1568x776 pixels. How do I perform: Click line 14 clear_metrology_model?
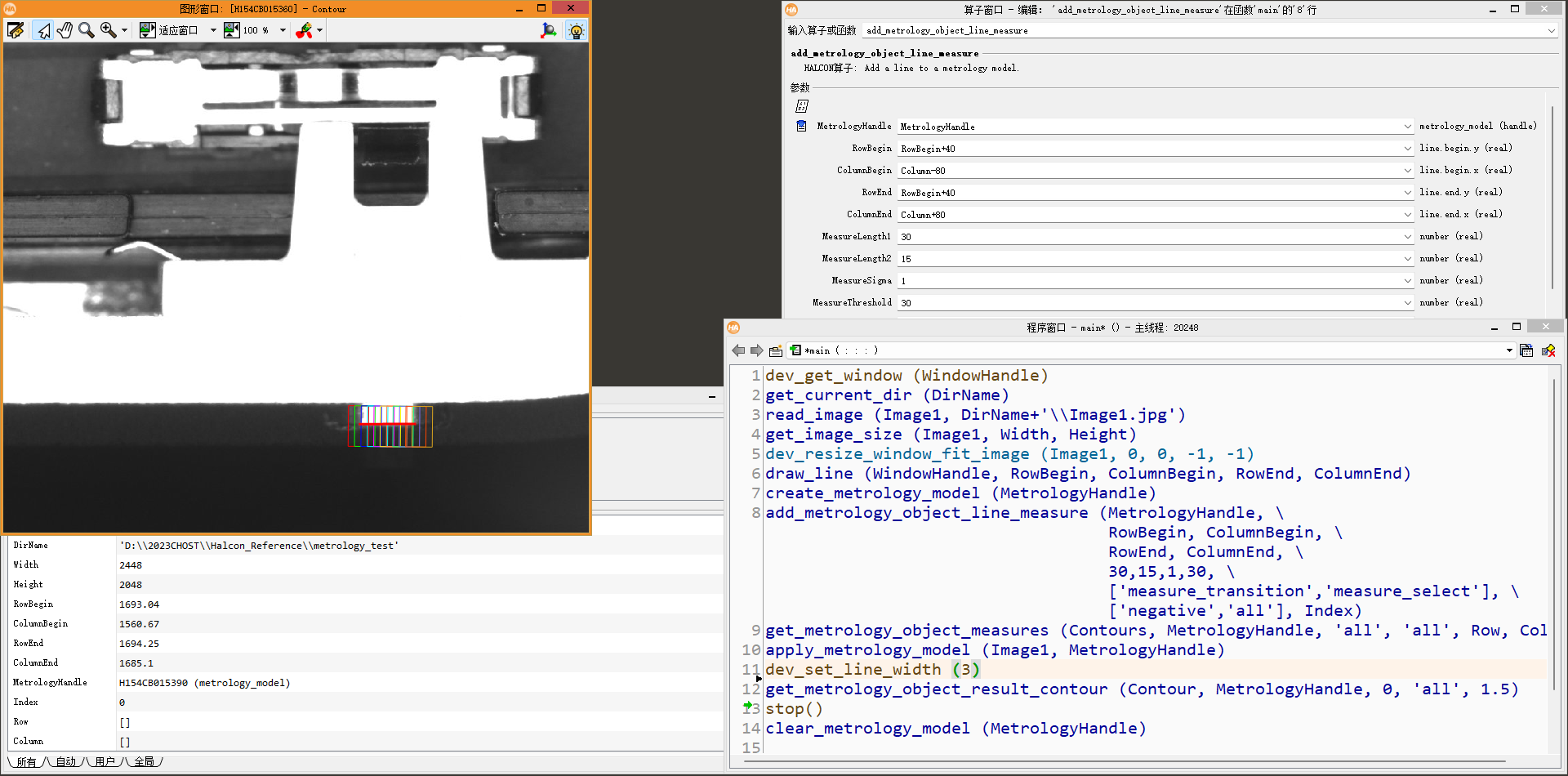[x=955, y=729]
